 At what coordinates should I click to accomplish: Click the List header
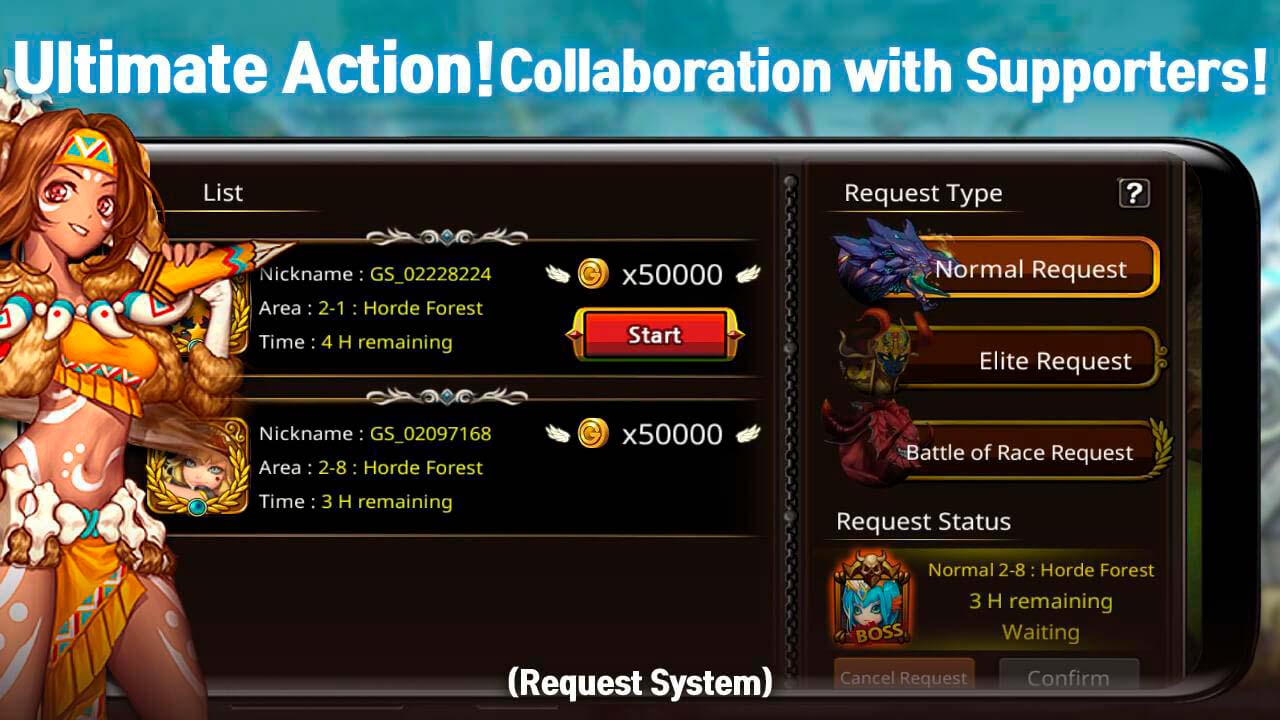pyautogui.click(x=223, y=193)
